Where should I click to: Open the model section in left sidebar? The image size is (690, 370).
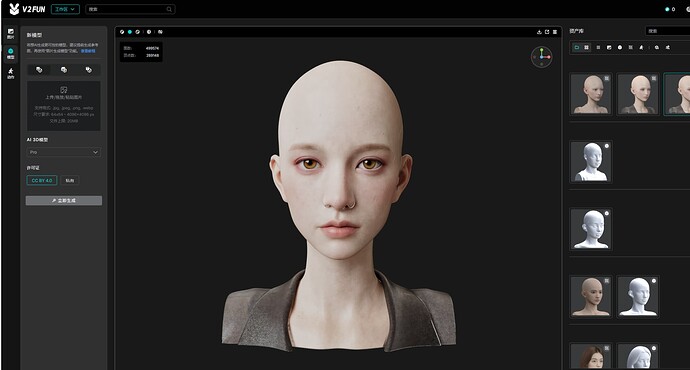click(11, 54)
